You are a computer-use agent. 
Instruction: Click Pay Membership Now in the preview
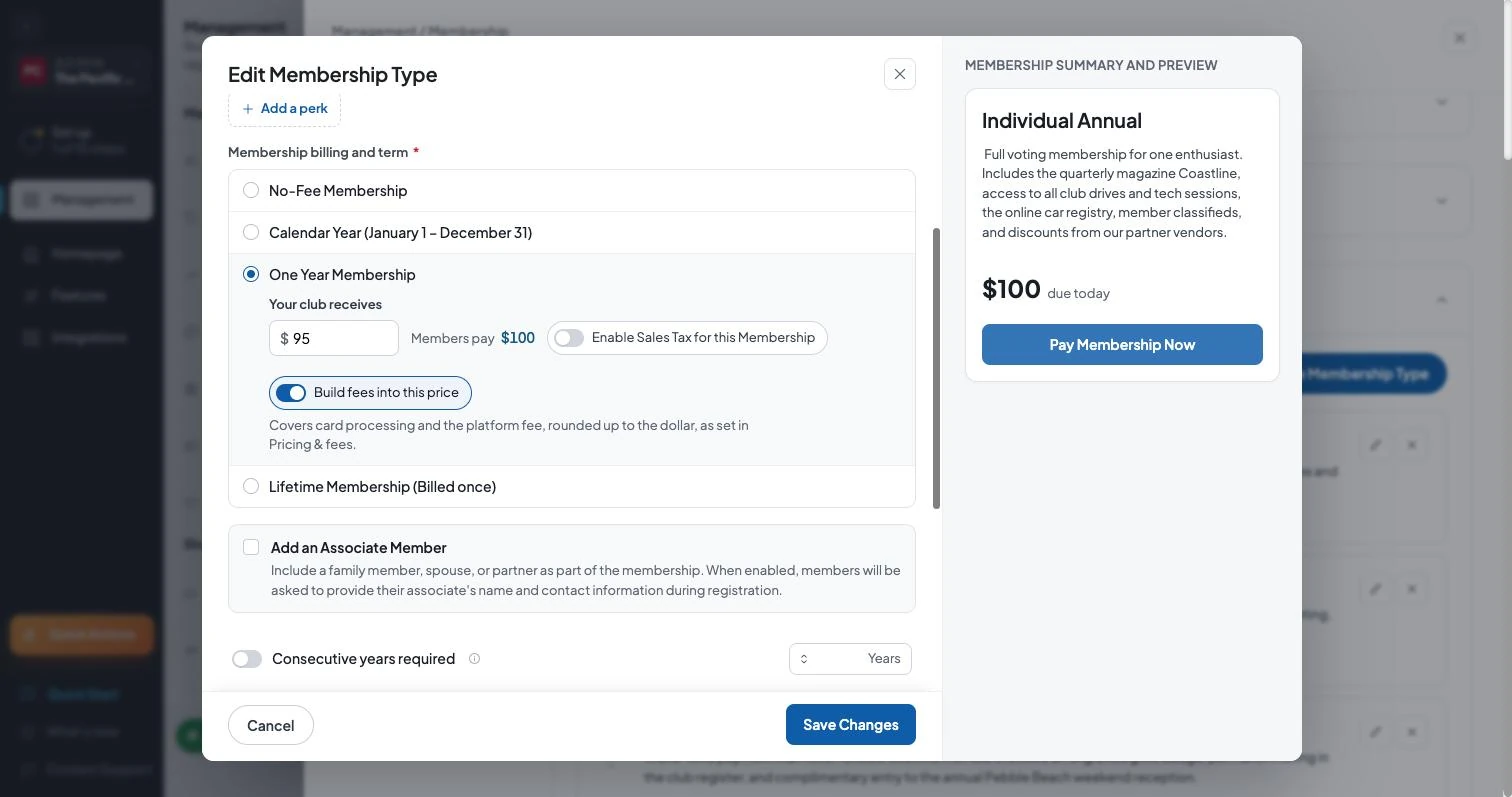coord(1122,344)
